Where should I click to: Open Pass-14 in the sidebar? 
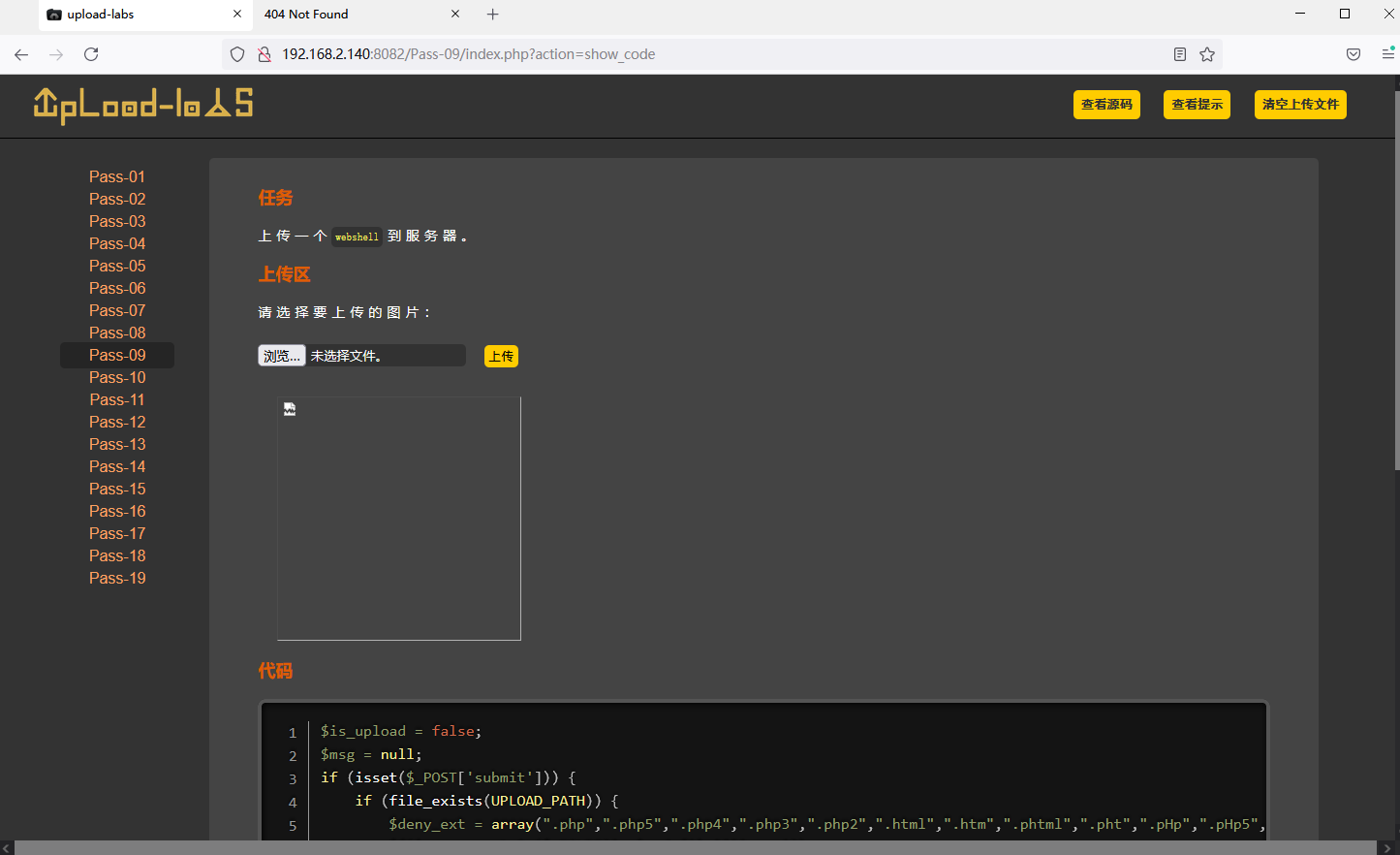(x=117, y=466)
